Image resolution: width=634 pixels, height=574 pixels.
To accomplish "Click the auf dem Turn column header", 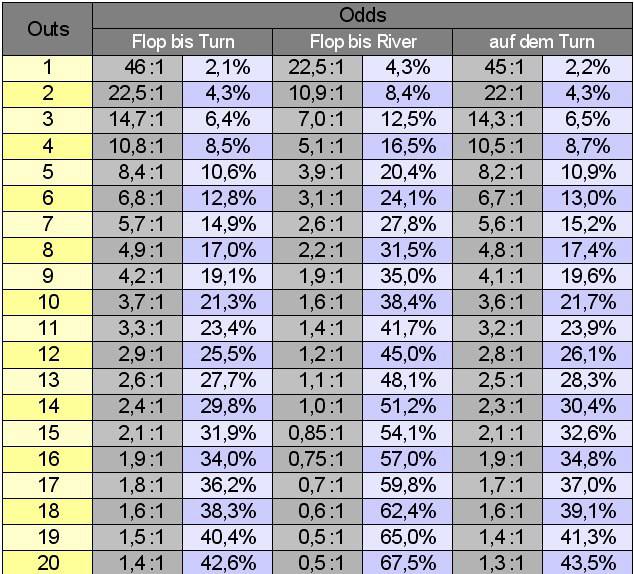I will 542,42.
